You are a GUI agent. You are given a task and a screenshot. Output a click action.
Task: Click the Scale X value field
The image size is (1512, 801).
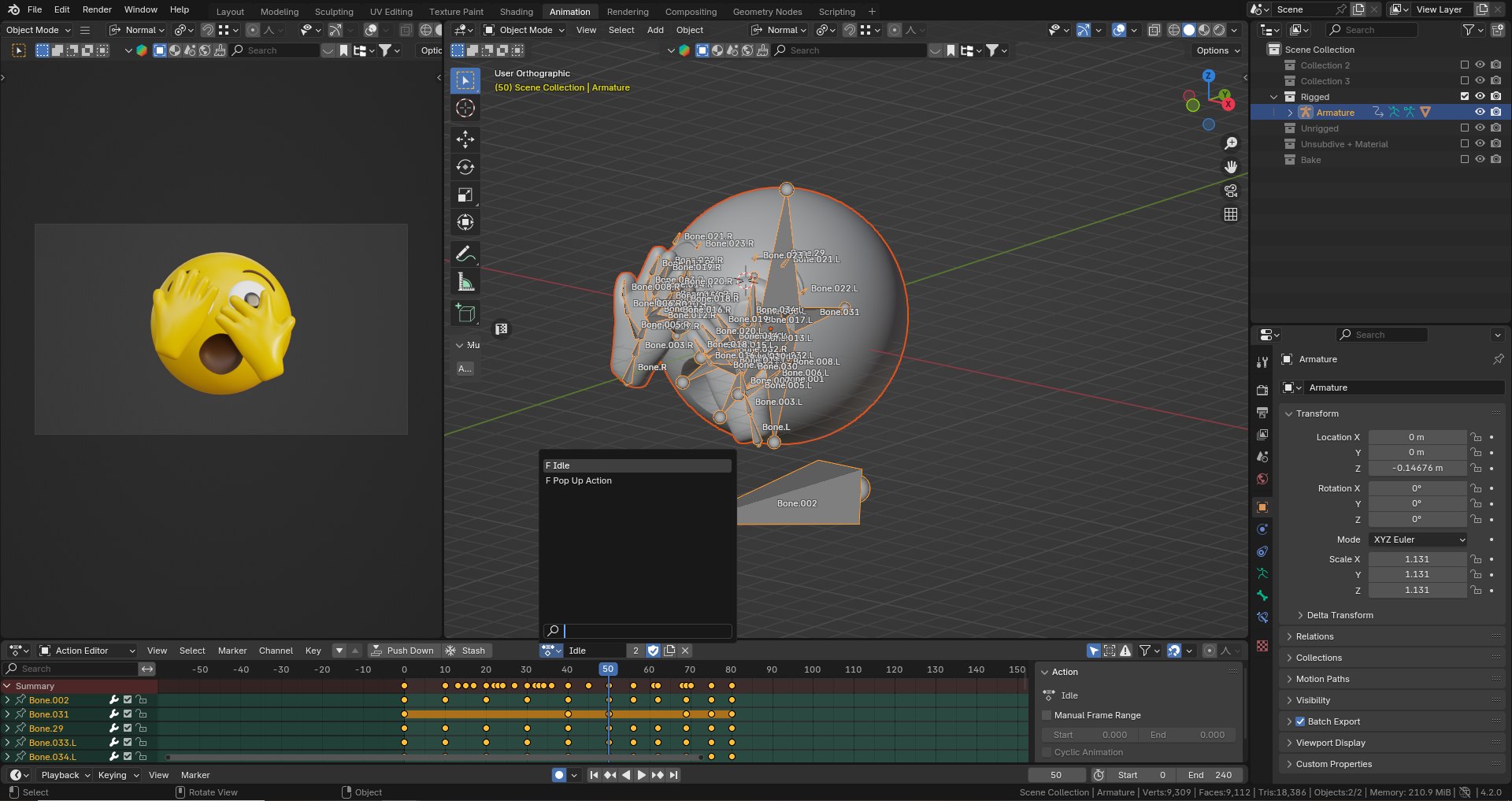tap(1417, 559)
